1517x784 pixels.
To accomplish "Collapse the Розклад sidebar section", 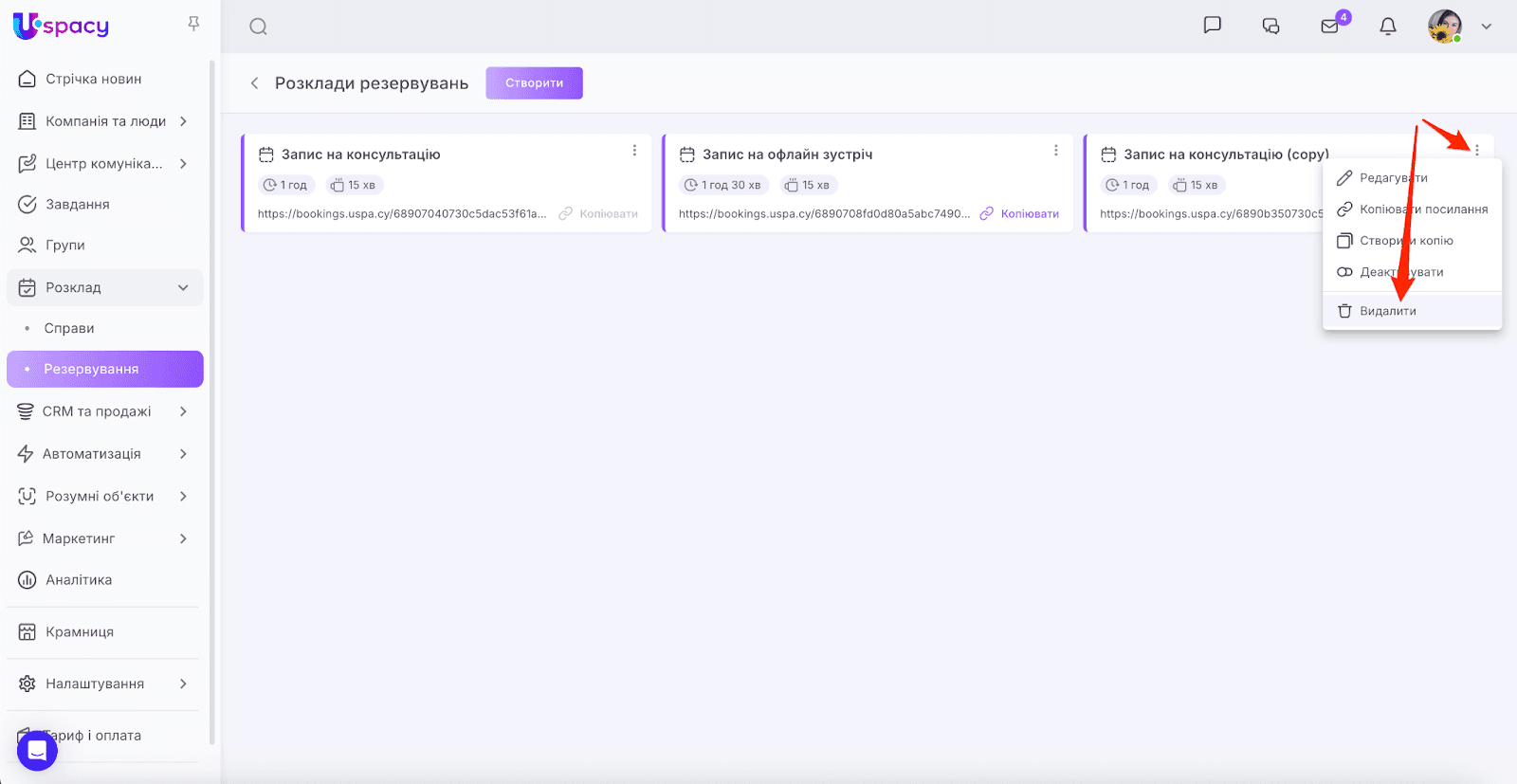I will pos(183,287).
